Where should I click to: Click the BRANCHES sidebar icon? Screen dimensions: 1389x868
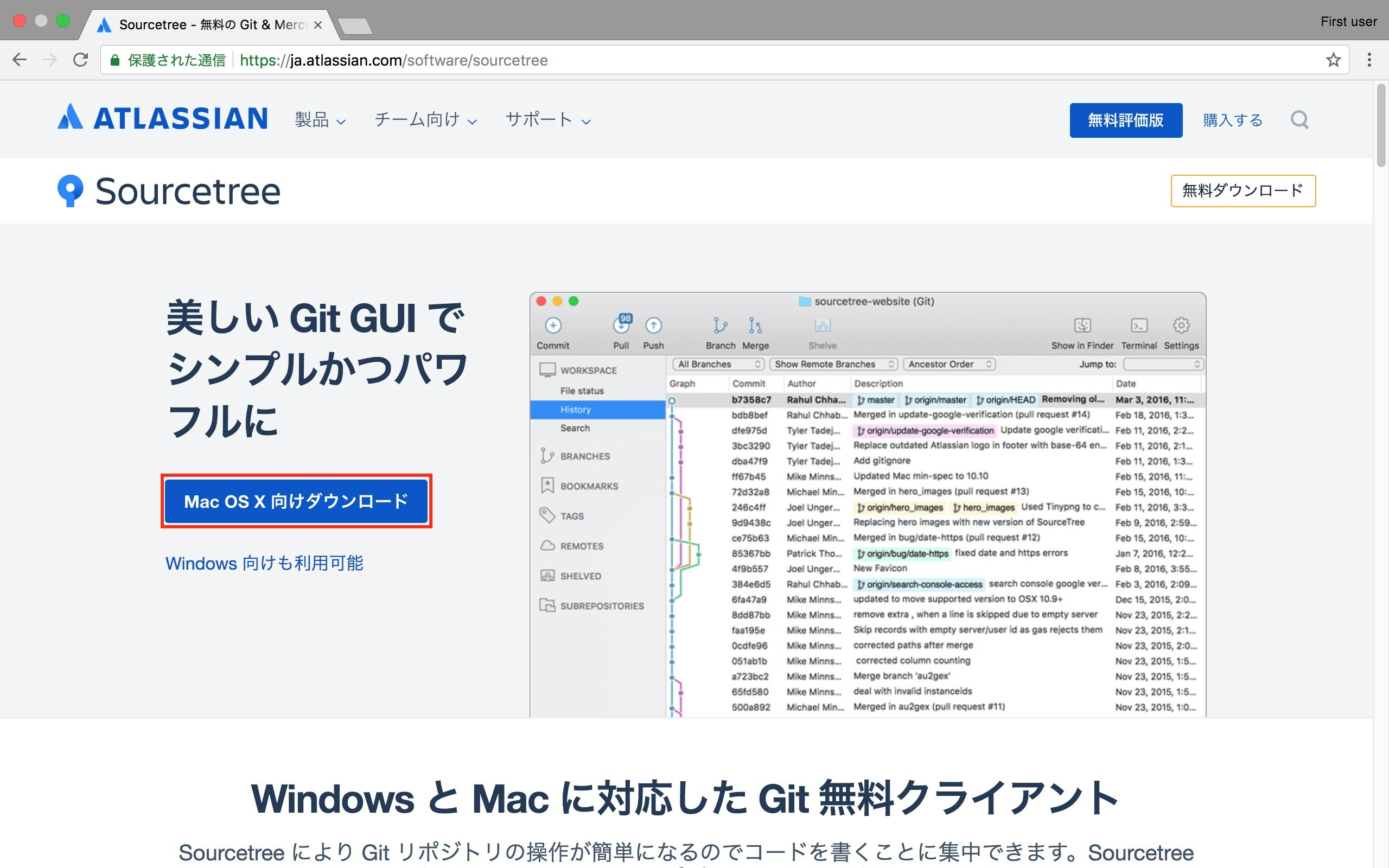546,456
